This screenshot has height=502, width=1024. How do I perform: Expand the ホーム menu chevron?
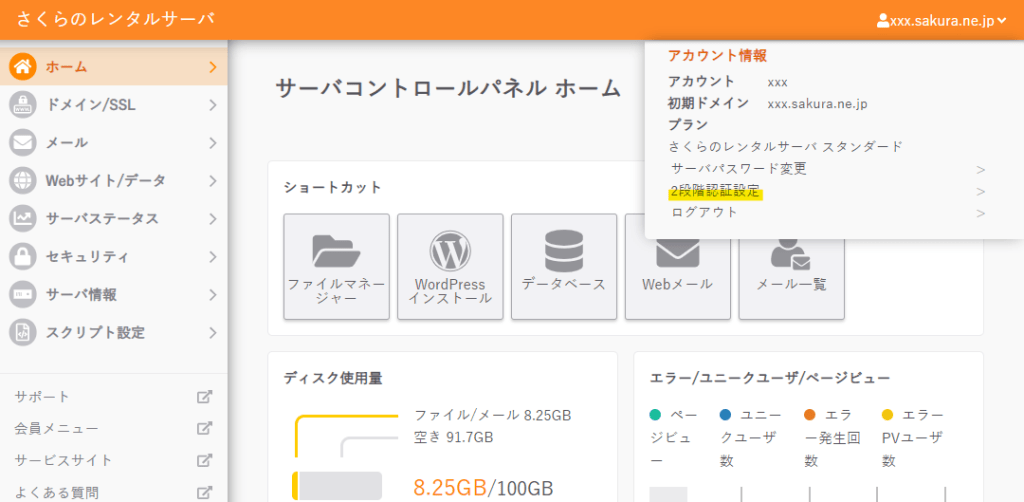pyautogui.click(x=213, y=67)
